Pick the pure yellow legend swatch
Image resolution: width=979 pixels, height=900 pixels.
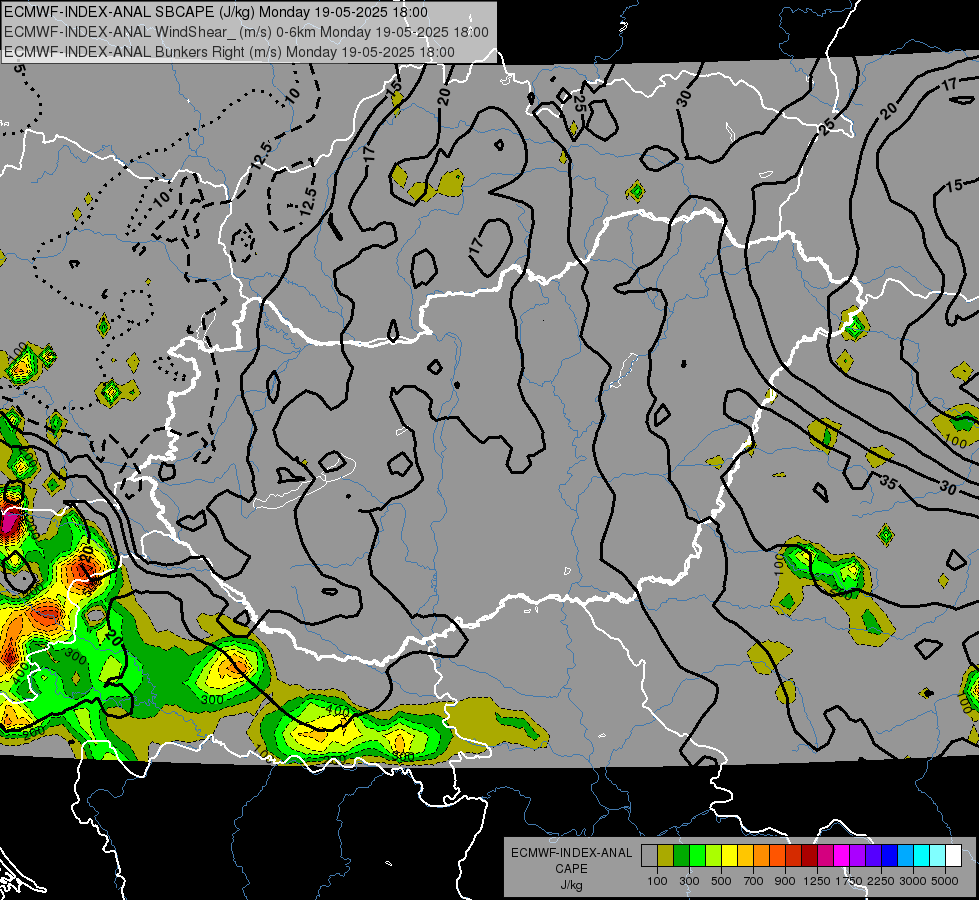(730, 855)
